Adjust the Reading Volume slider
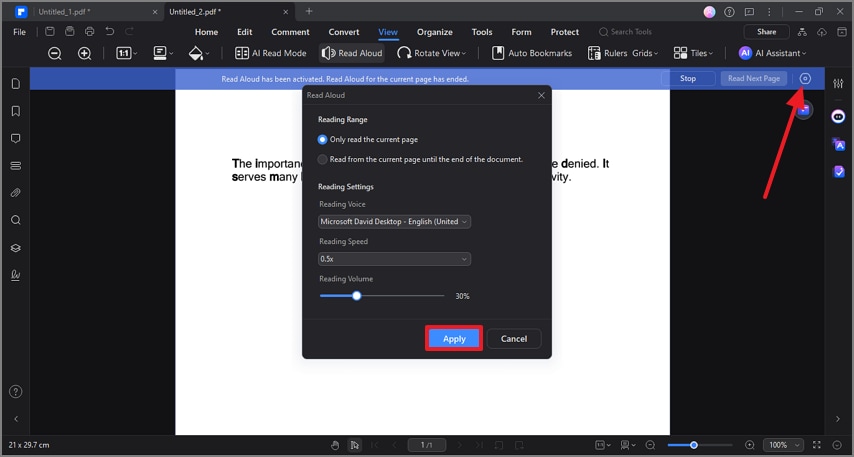The image size is (854, 457). 382,296
